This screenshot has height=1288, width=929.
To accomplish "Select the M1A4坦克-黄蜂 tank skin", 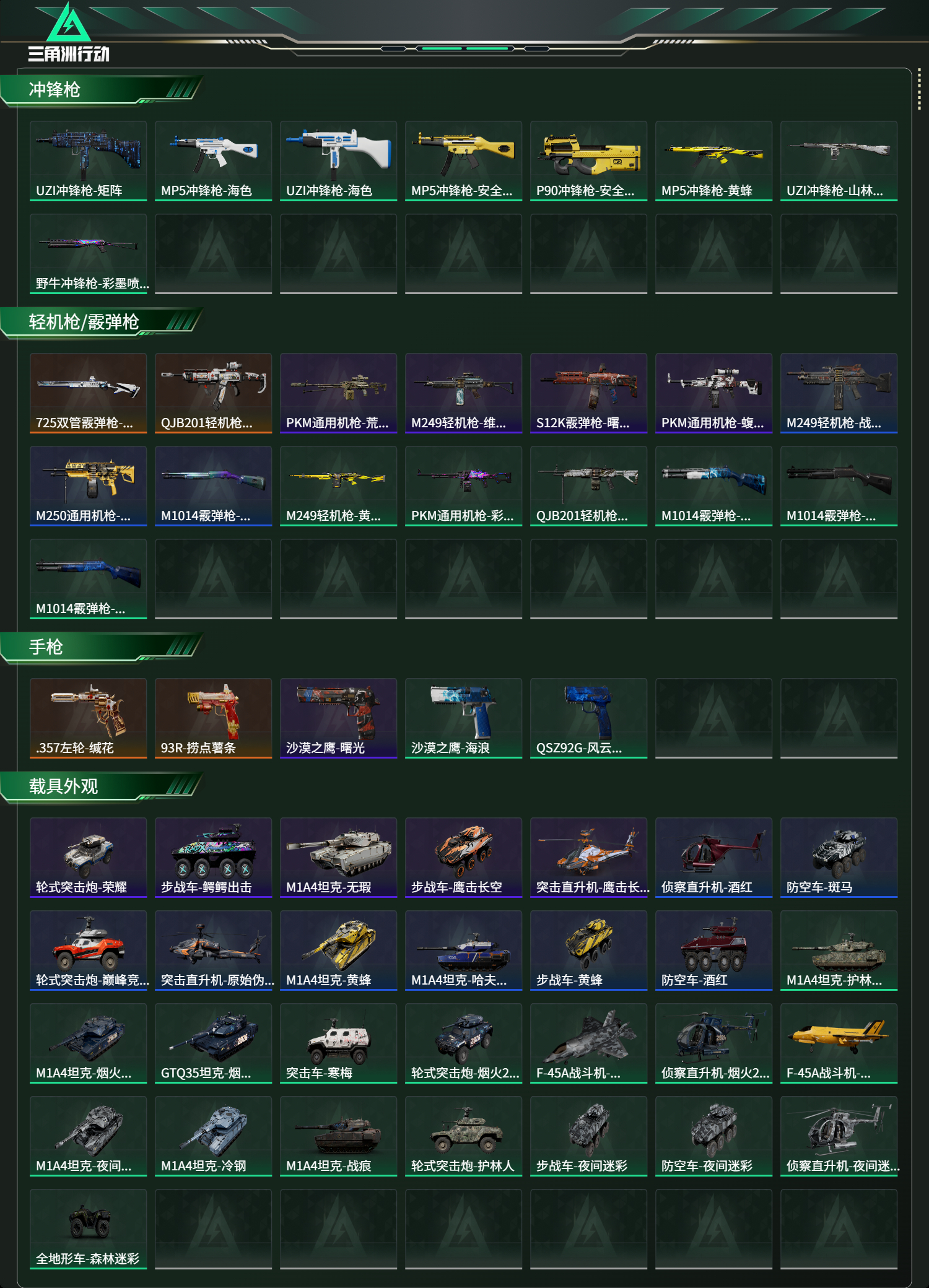I will tap(339, 951).
